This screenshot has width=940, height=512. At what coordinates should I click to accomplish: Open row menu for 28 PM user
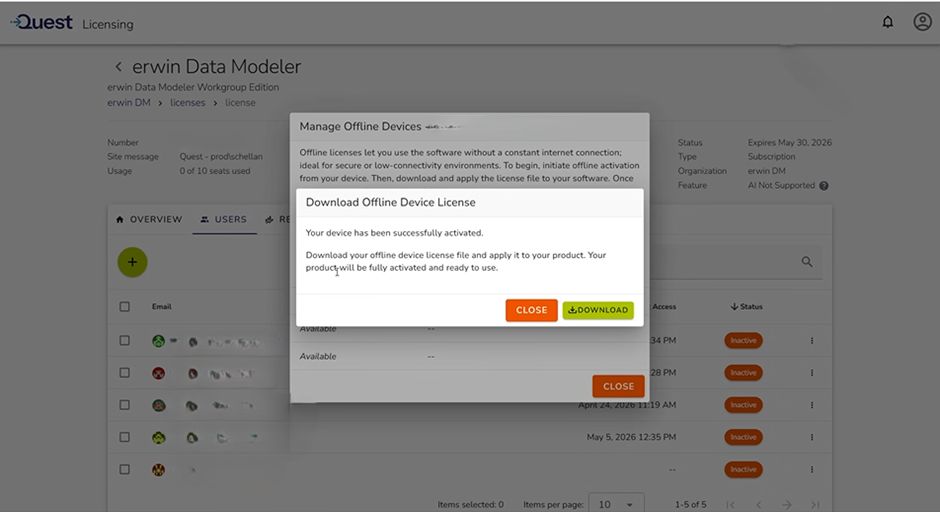[812, 373]
